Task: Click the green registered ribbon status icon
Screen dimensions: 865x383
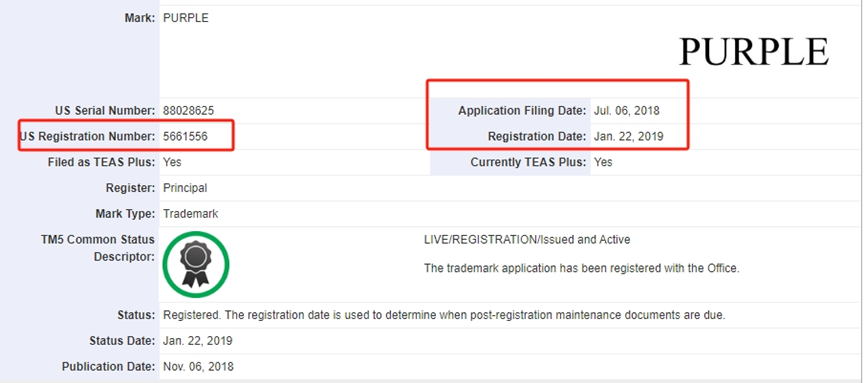Action: pos(196,265)
